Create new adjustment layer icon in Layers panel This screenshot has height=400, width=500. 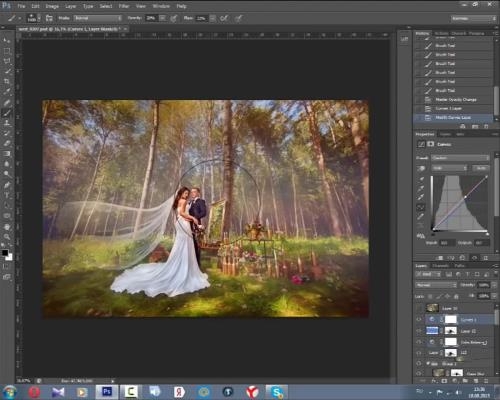[455, 381]
